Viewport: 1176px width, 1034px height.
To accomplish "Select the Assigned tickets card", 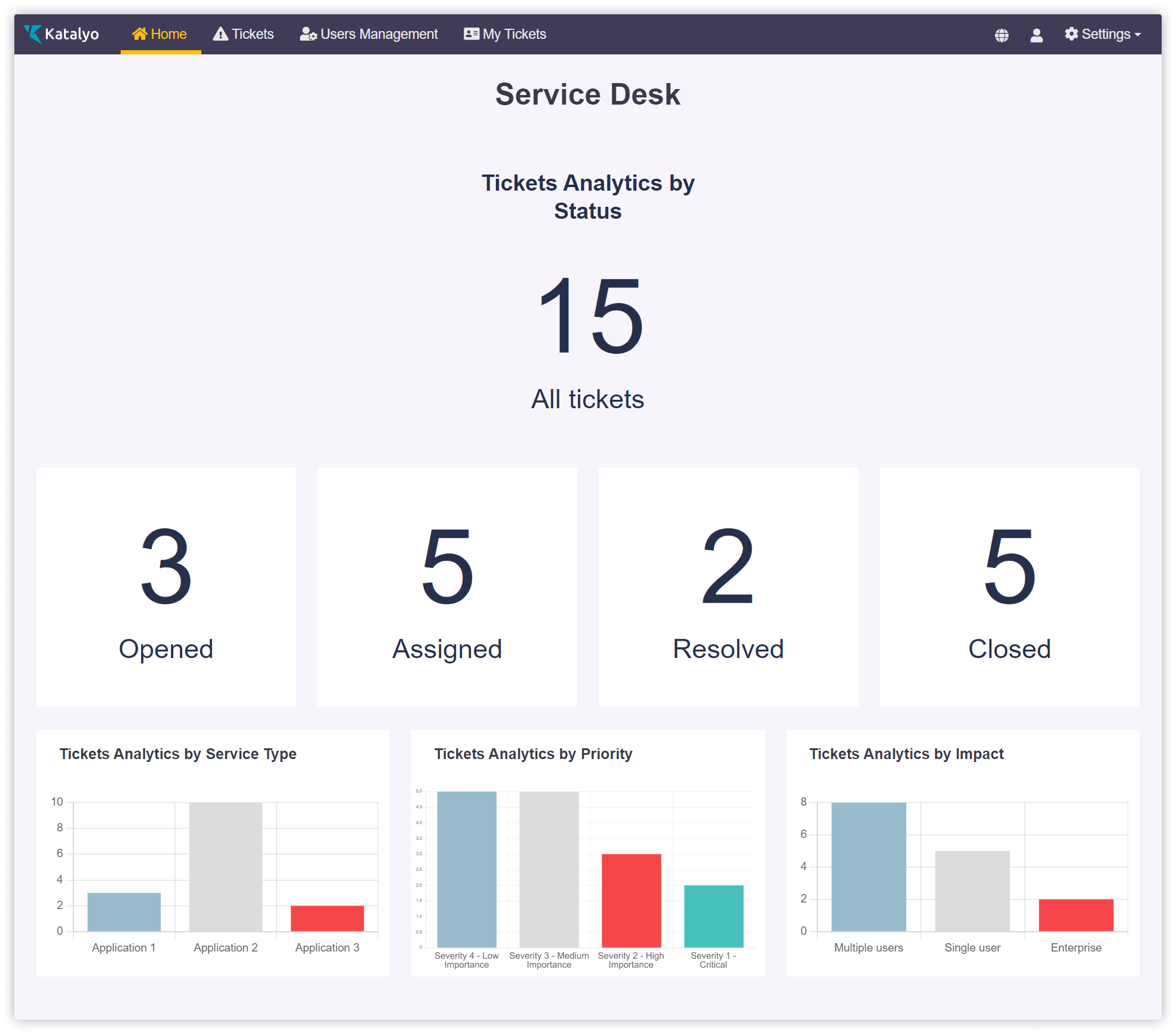I will (x=447, y=587).
